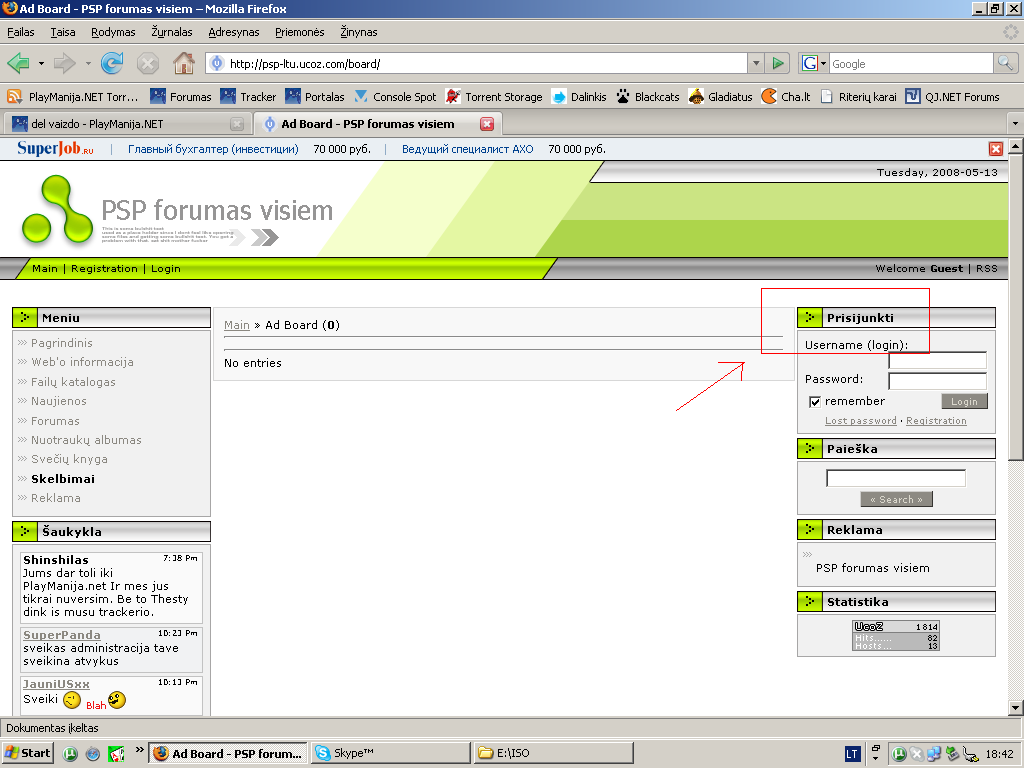Close the Ad Board tab with red X
The image size is (1024, 768).
(x=487, y=124)
